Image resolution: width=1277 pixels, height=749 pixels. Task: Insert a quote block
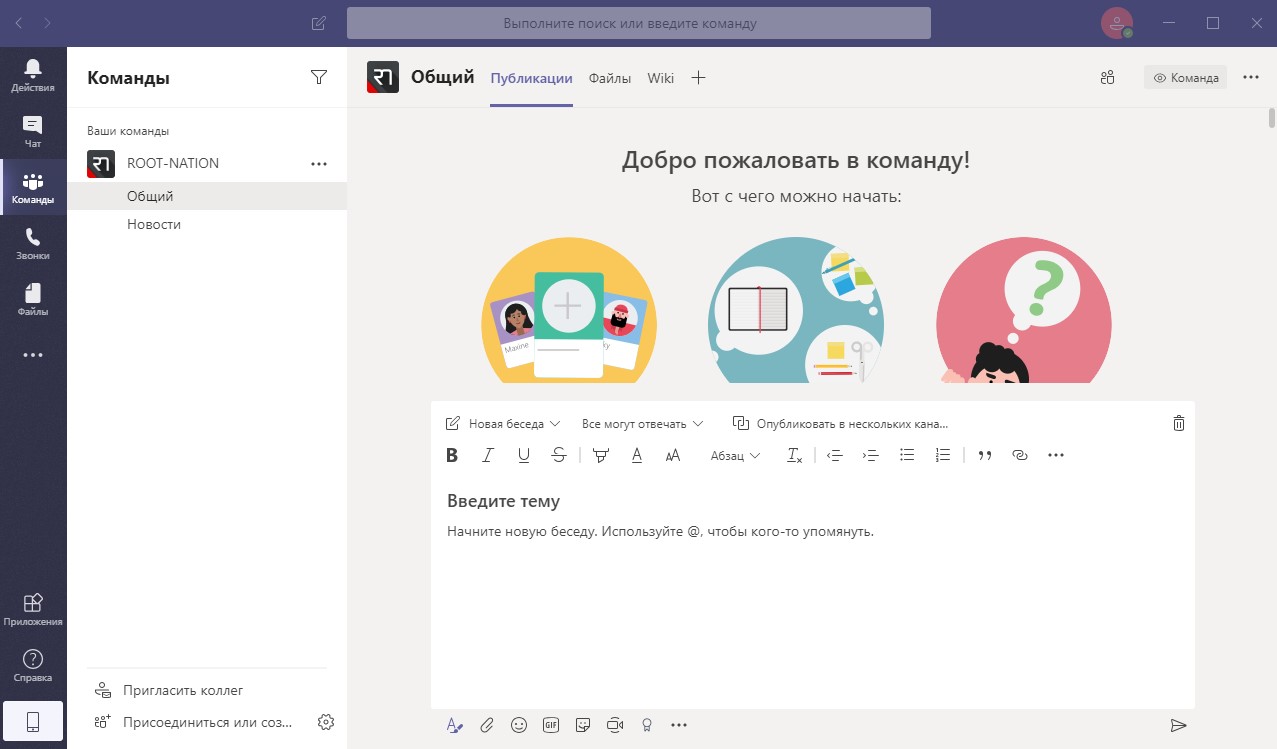985,455
